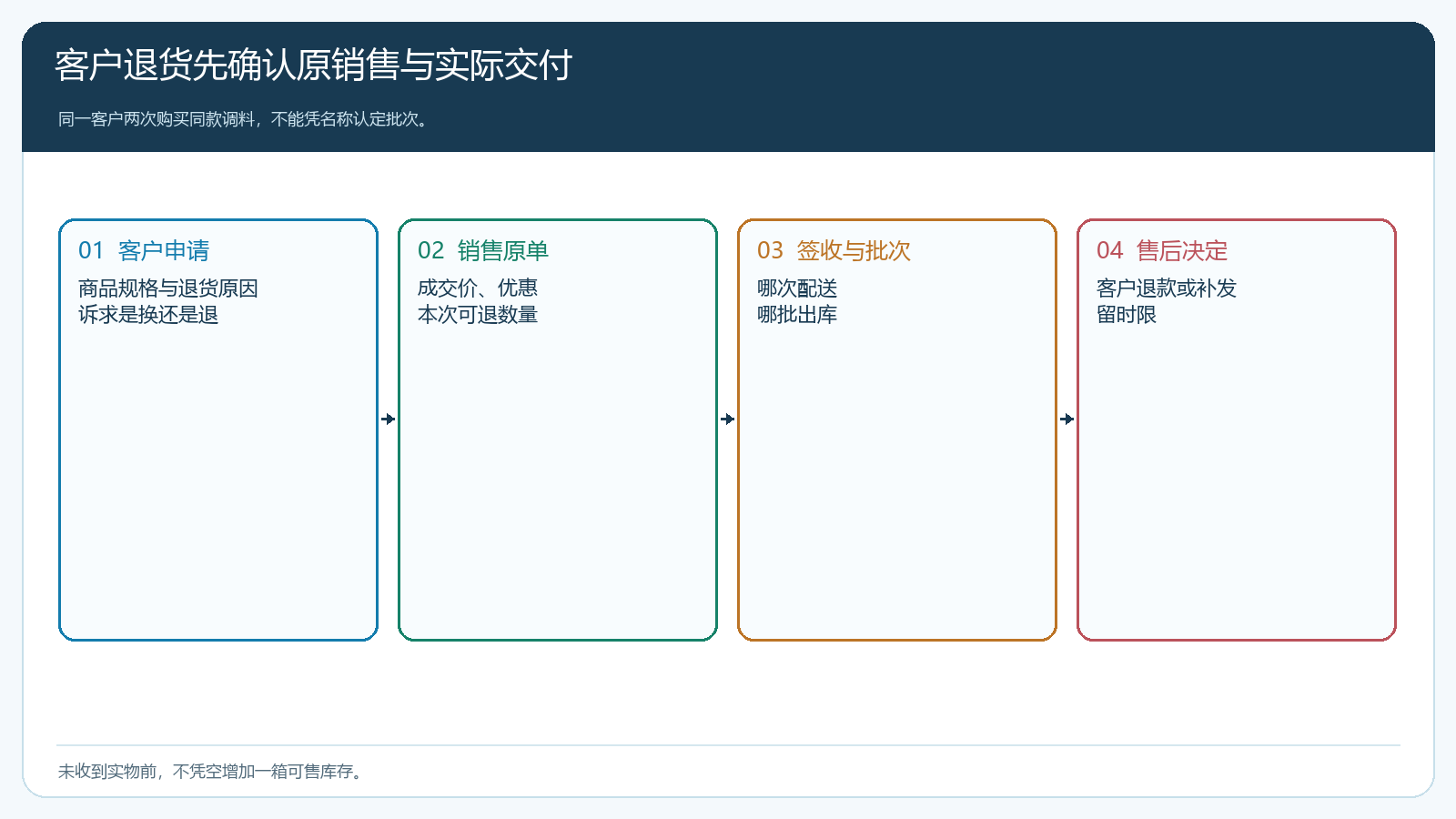Image resolution: width=1456 pixels, height=819 pixels.
Task: Click the line 本次可退数量
Action: tap(478, 315)
